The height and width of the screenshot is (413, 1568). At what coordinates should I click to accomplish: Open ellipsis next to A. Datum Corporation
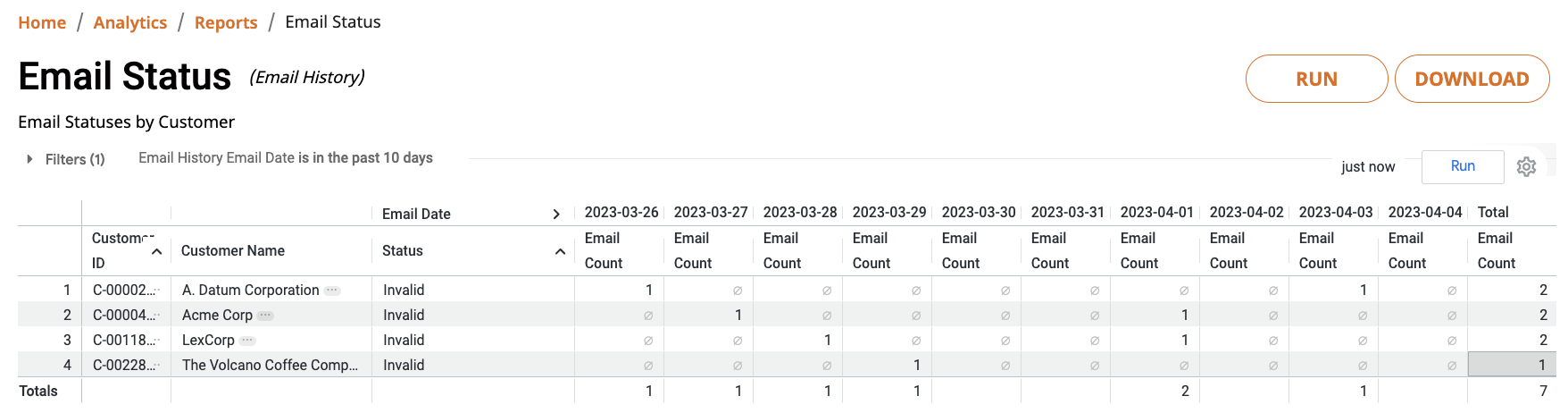click(x=332, y=291)
